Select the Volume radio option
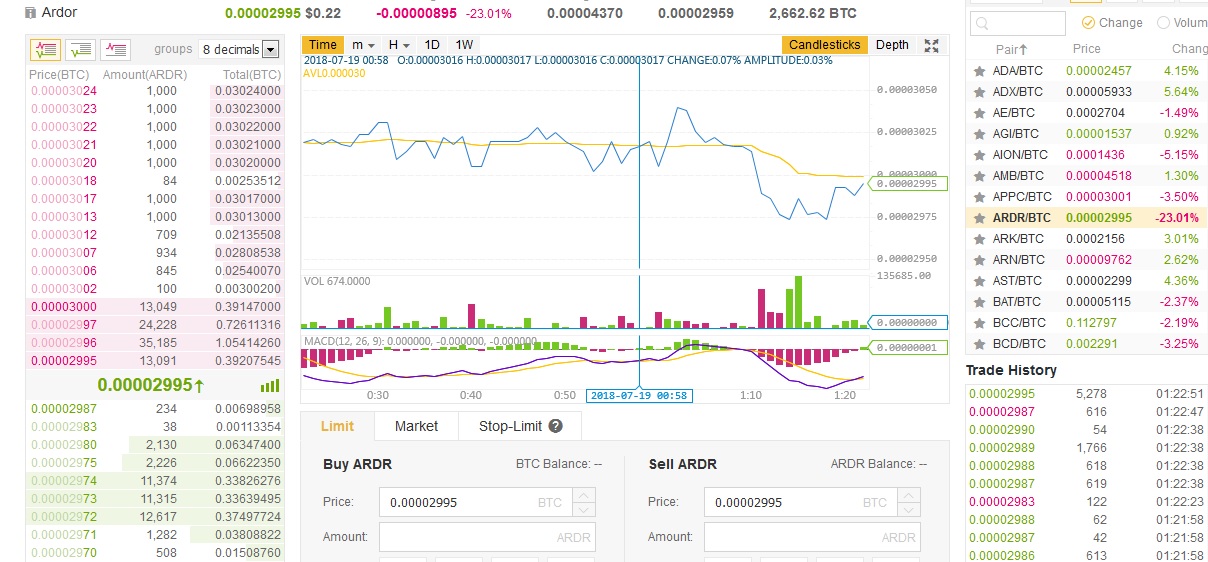The image size is (1208, 562). tap(1163, 22)
